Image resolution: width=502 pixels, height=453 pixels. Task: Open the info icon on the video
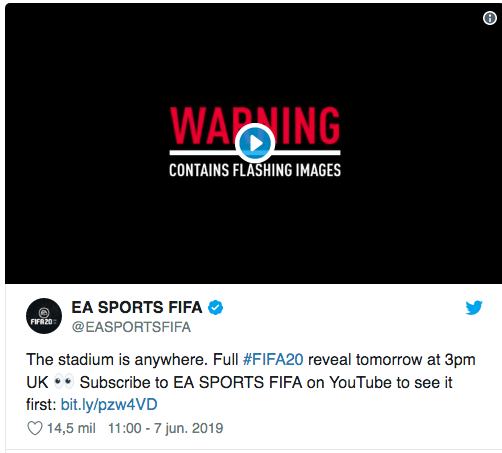(489, 18)
